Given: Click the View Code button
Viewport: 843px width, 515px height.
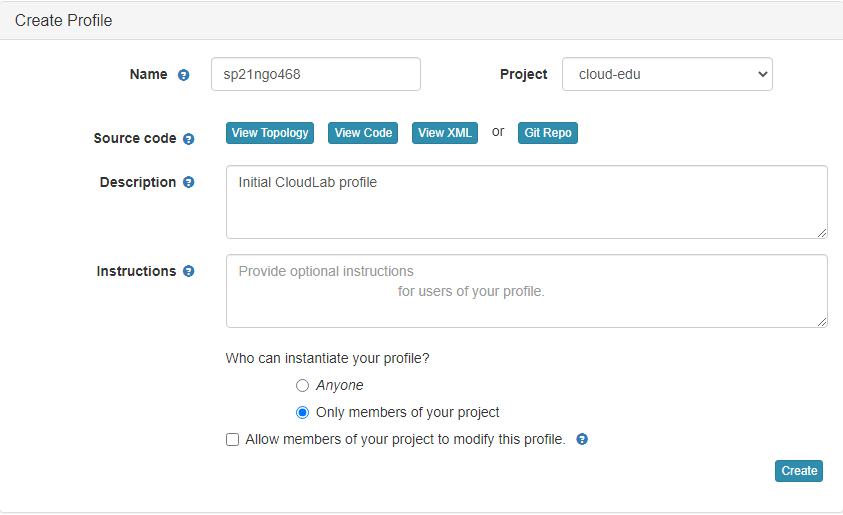Looking at the screenshot, I should 363,133.
